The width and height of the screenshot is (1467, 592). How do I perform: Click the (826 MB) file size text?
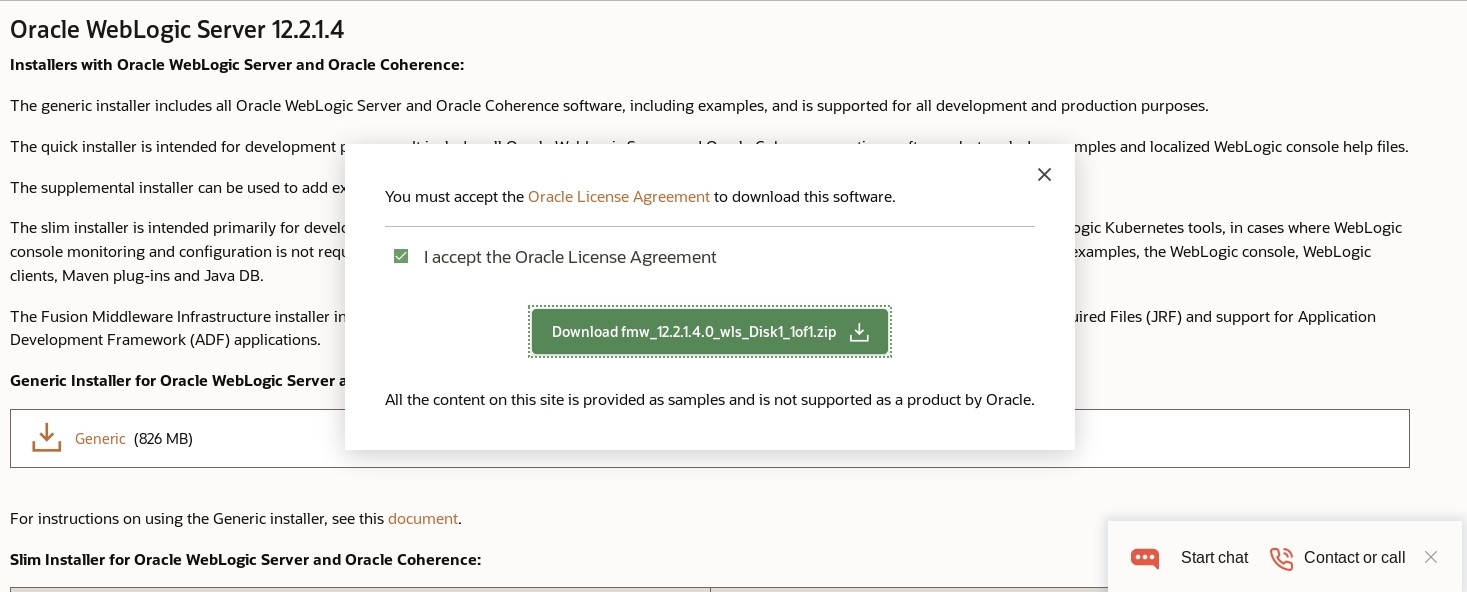[x=163, y=439]
